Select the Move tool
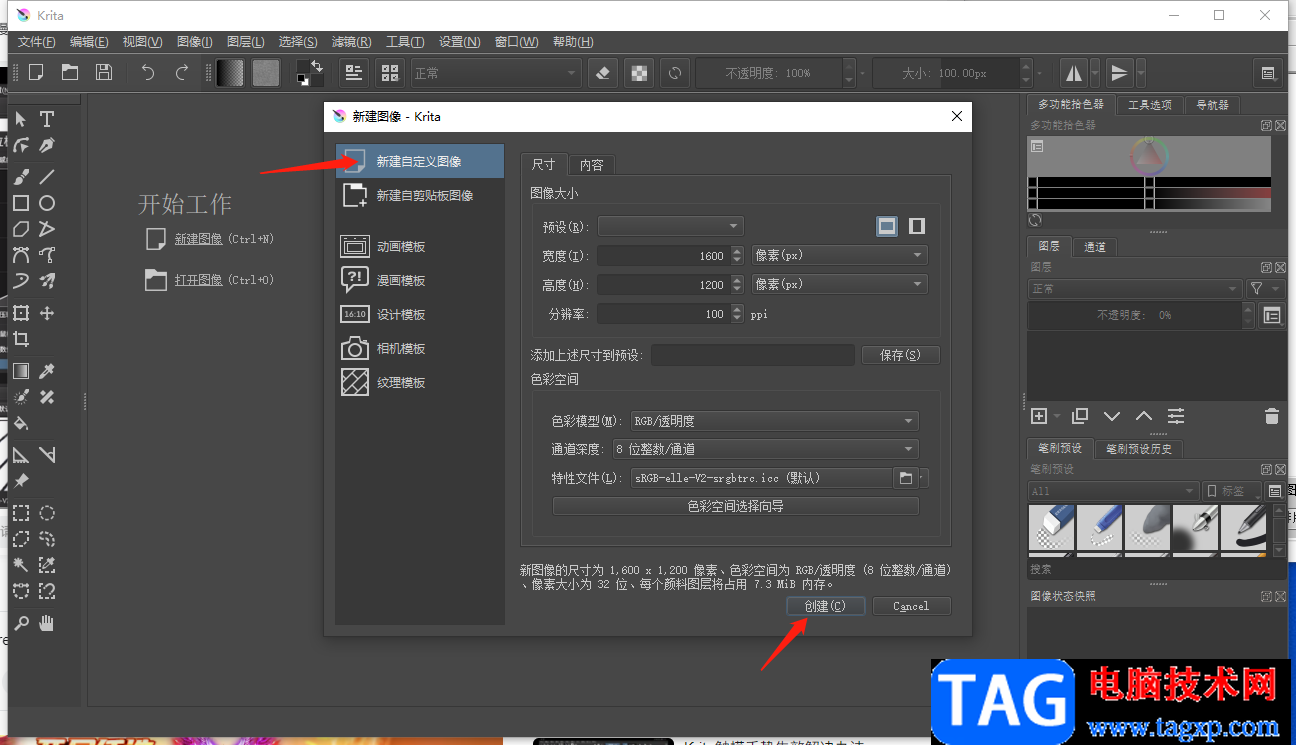This screenshot has height=745, width=1296. coord(47,313)
